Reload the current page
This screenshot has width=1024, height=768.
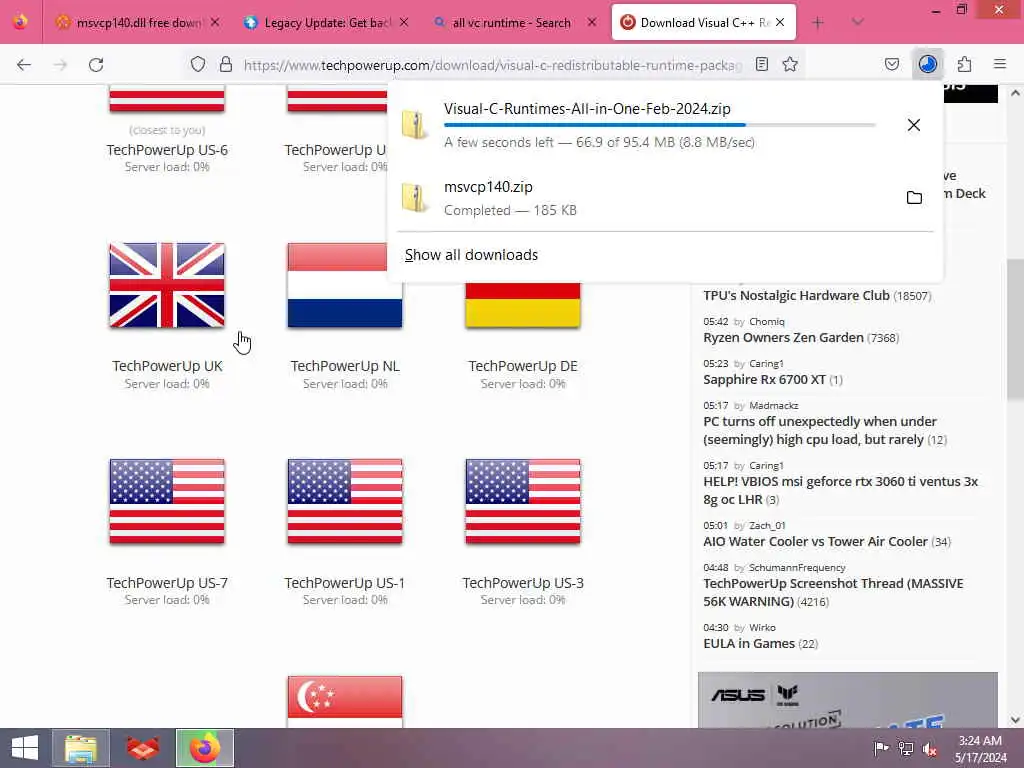click(96, 65)
